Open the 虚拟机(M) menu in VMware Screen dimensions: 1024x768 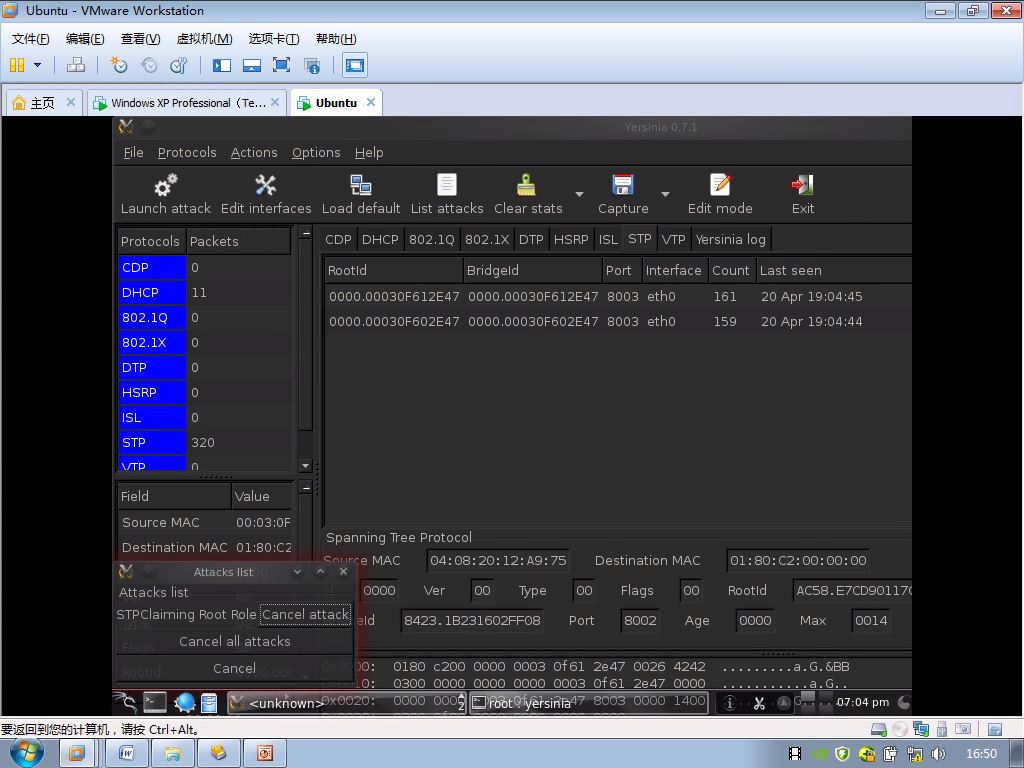point(204,39)
